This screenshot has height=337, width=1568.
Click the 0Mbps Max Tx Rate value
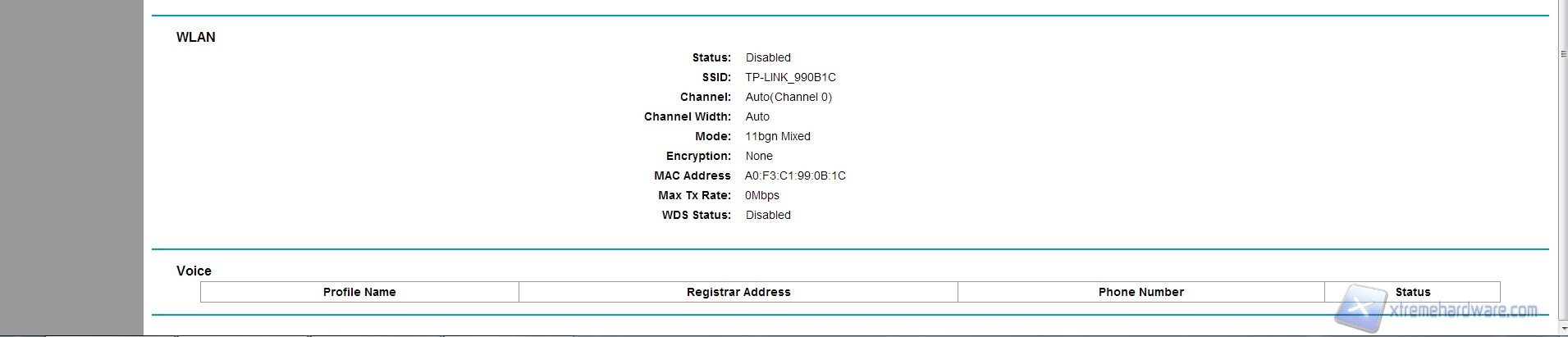pos(762,196)
